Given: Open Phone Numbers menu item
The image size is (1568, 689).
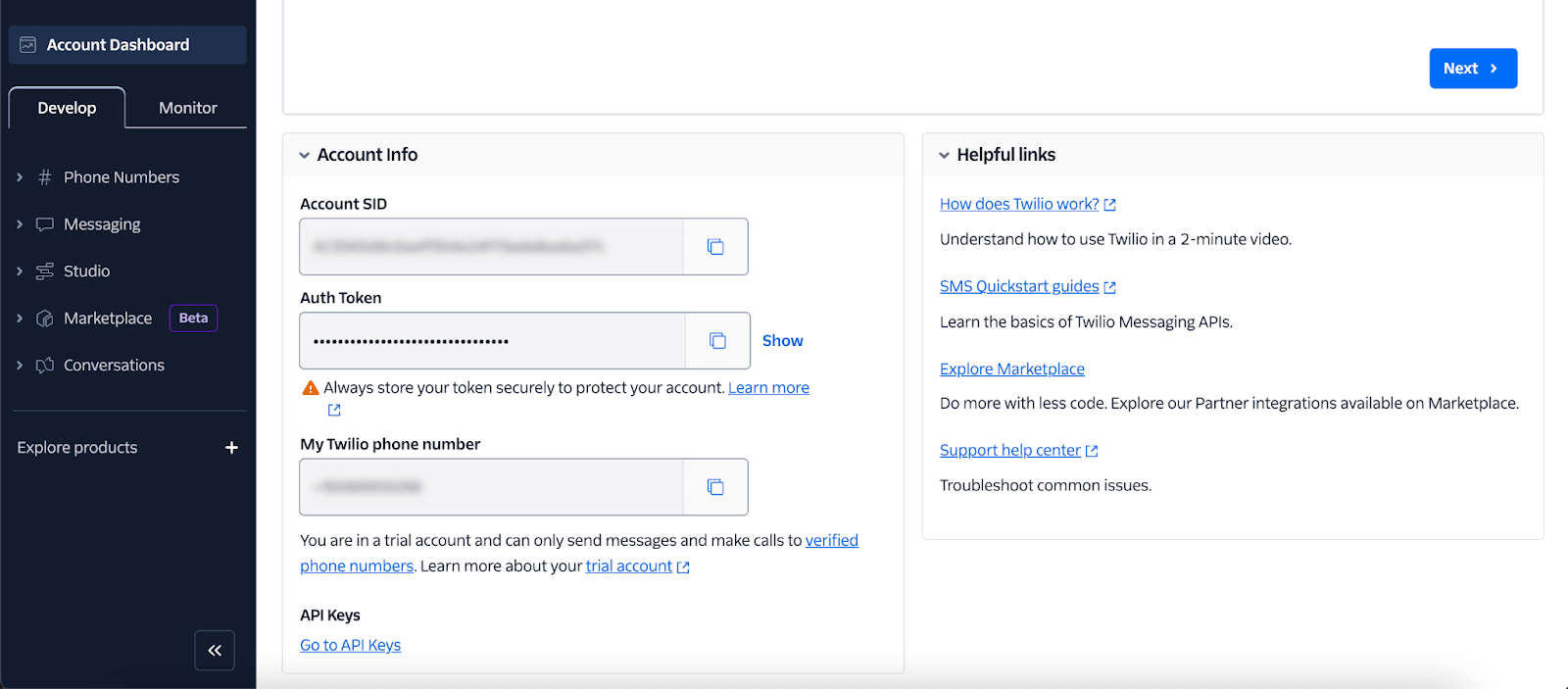Looking at the screenshot, I should [122, 177].
